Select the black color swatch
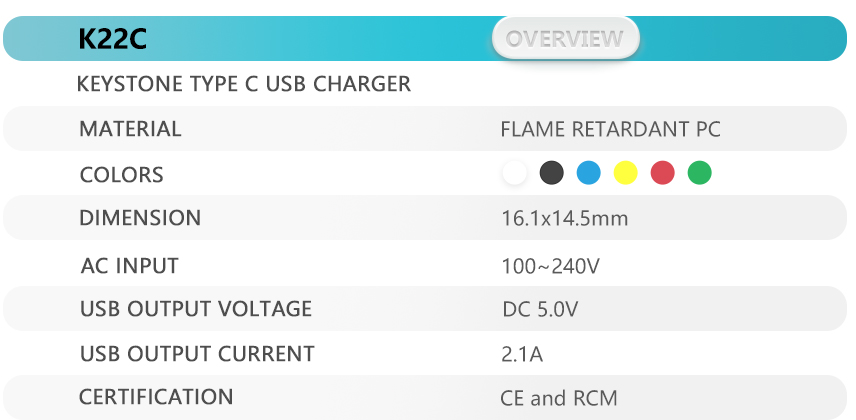This screenshot has width=856, height=420. pyautogui.click(x=551, y=173)
